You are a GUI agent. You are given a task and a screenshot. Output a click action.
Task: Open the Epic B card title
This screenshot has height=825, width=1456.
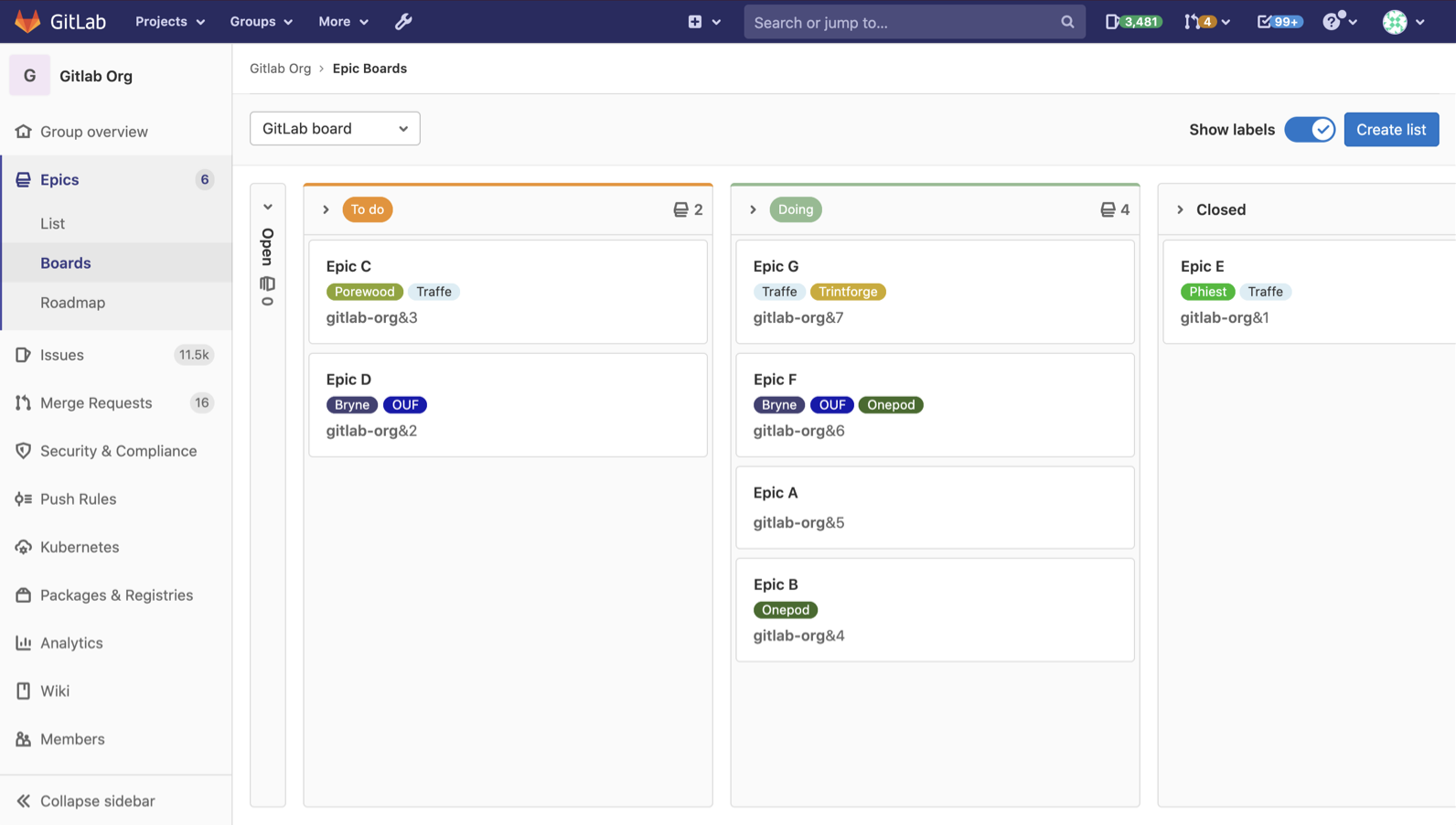click(x=776, y=584)
